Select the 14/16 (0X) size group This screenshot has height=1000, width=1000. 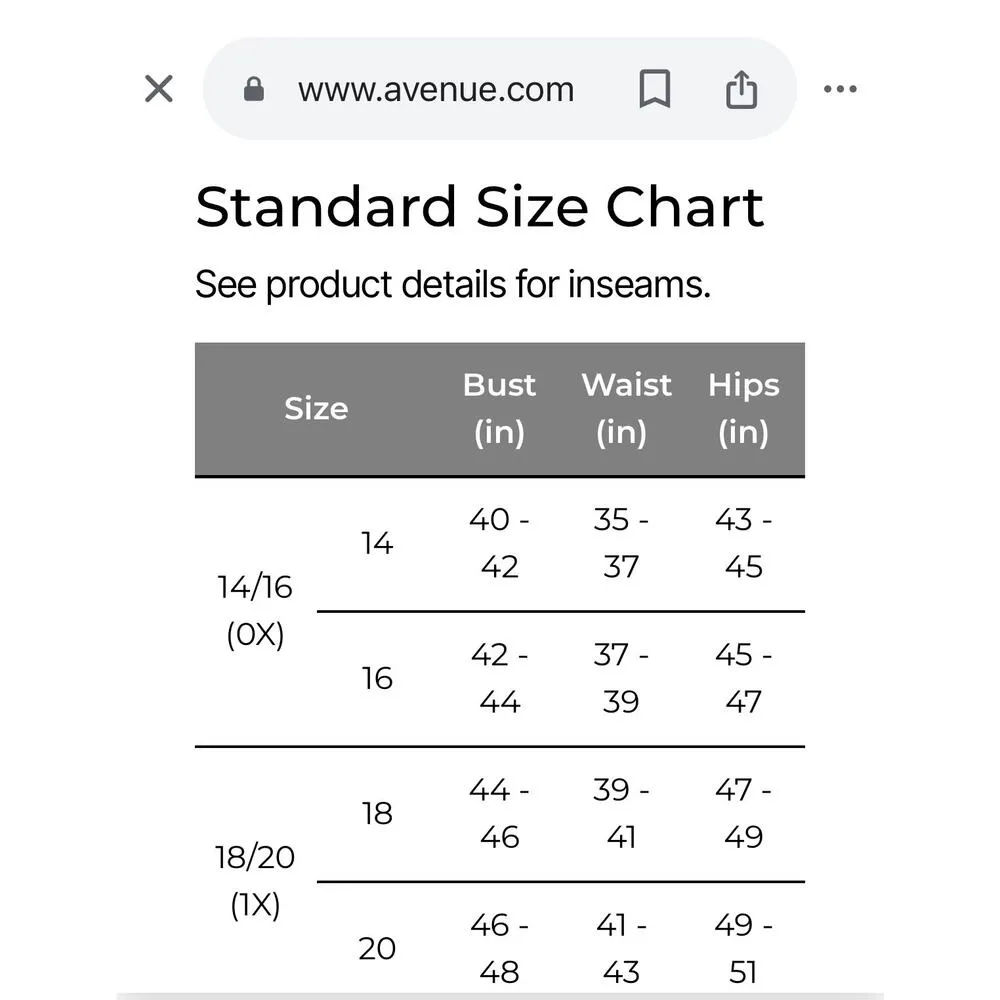(x=255, y=610)
